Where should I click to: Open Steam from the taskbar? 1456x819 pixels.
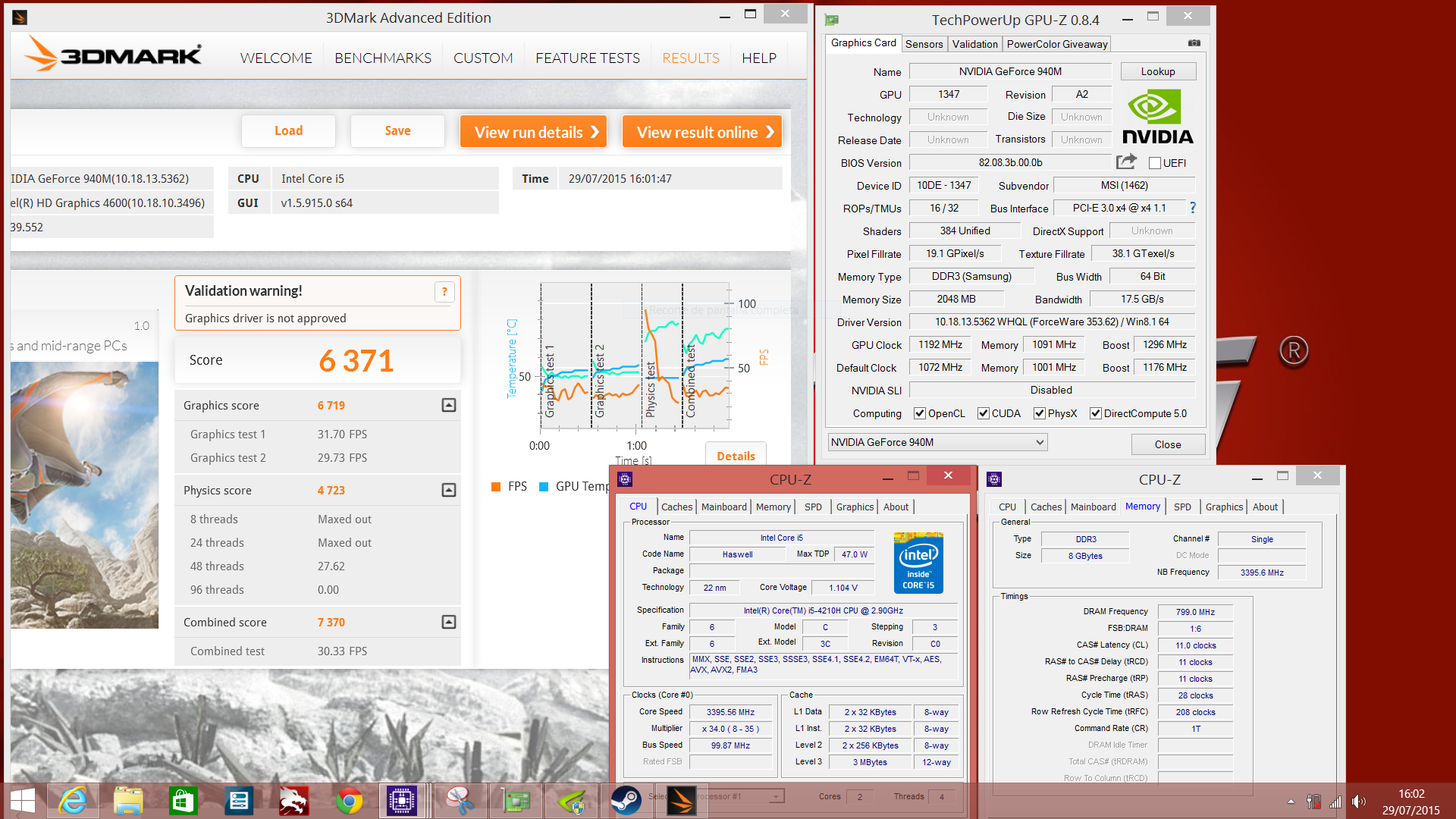click(626, 801)
